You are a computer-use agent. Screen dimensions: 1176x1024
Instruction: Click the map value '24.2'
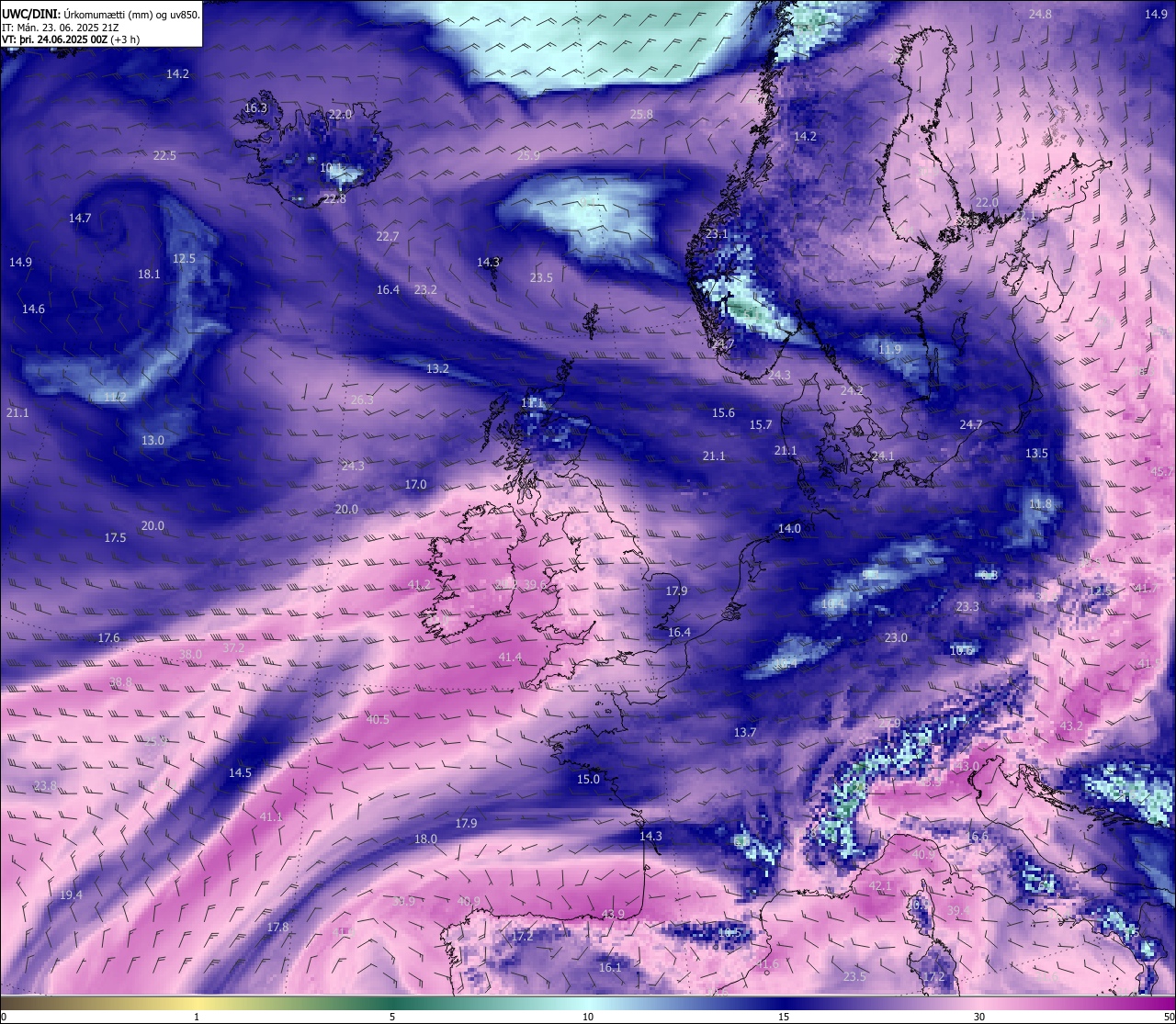852,391
